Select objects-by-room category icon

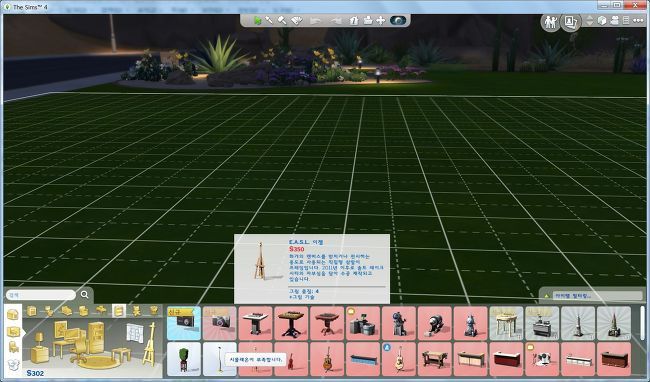pos(13,332)
